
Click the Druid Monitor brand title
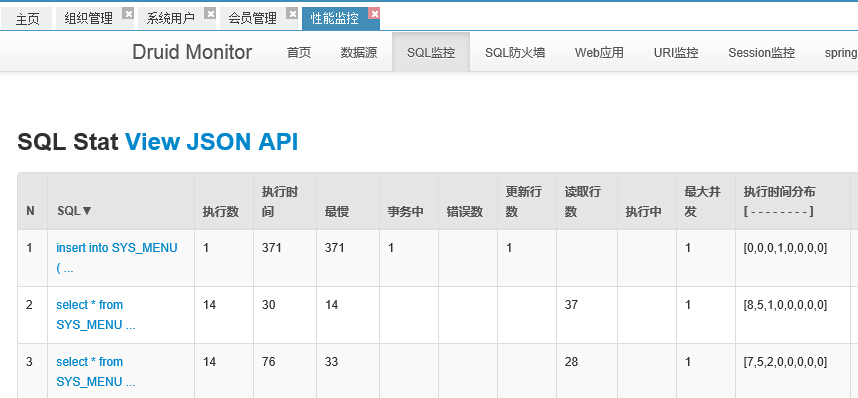tap(192, 52)
